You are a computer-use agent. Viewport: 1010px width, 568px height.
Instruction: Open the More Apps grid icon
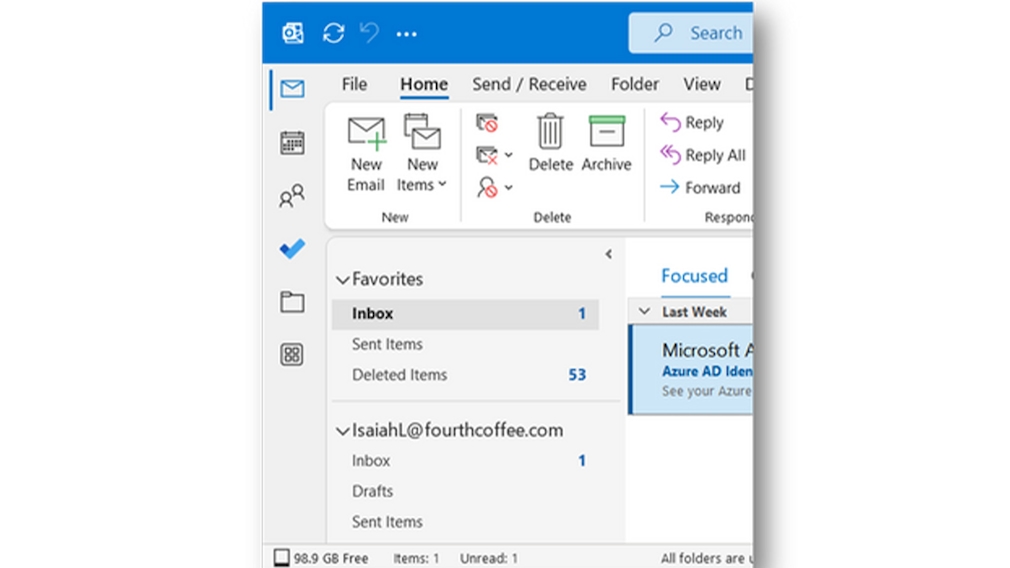pyautogui.click(x=292, y=354)
